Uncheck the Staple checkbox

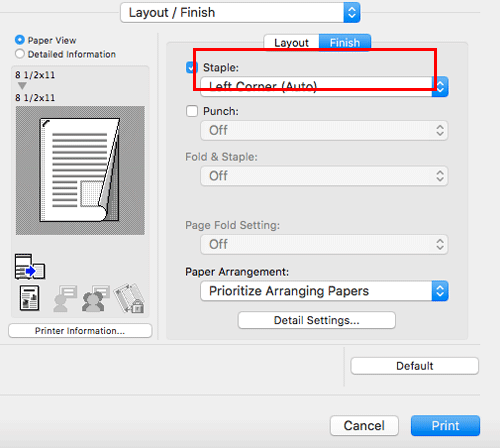192,67
